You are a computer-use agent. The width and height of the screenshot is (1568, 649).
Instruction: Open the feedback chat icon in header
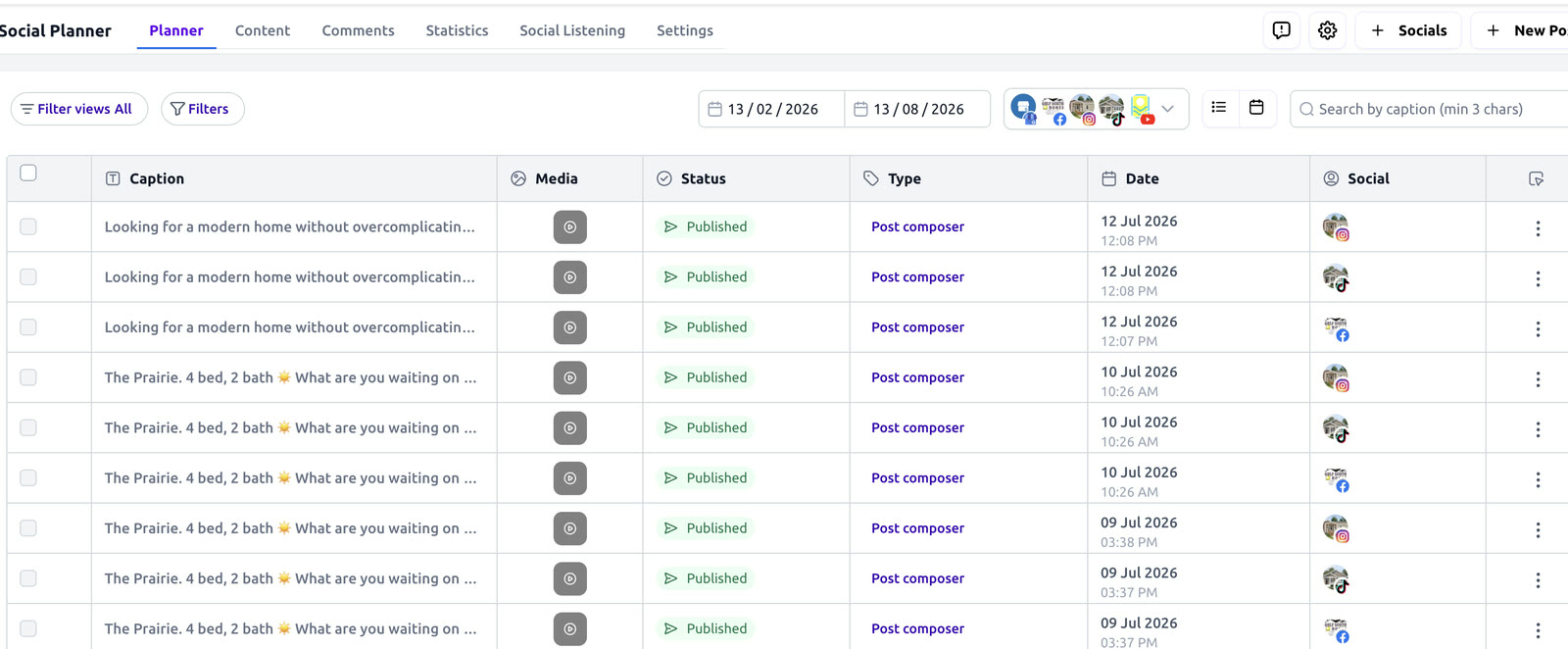(x=1281, y=30)
